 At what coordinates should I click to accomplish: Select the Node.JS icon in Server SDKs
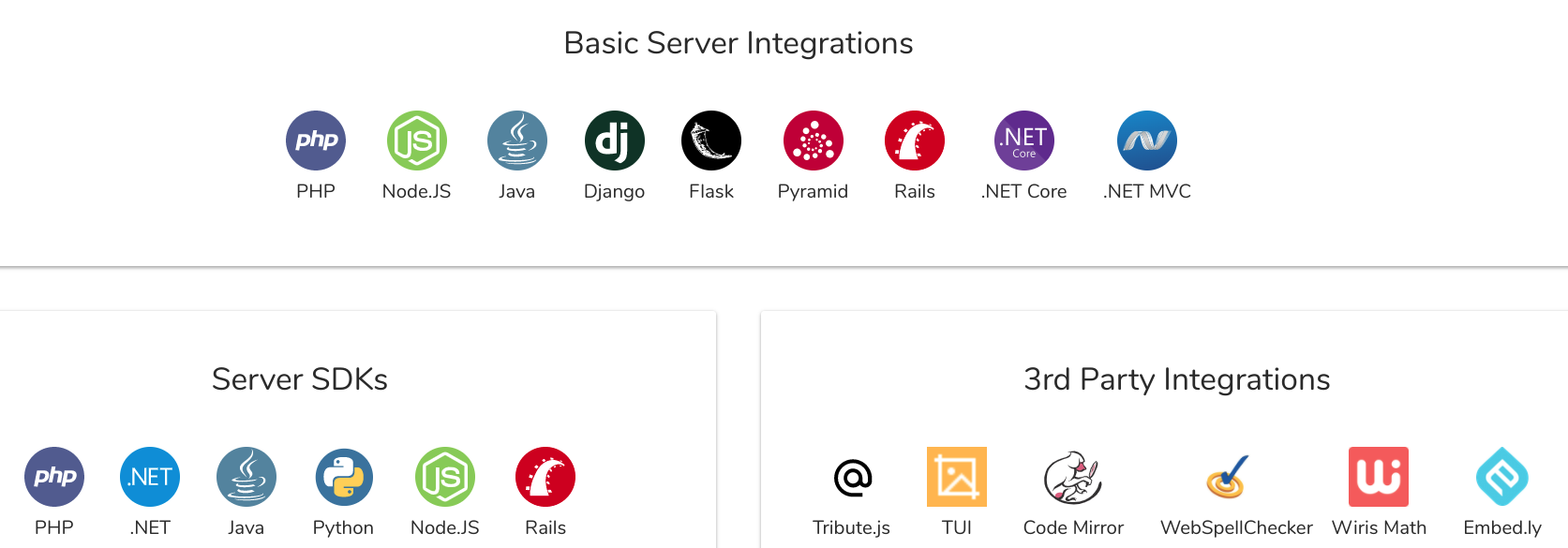pyautogui.click(x=445, y=477)
